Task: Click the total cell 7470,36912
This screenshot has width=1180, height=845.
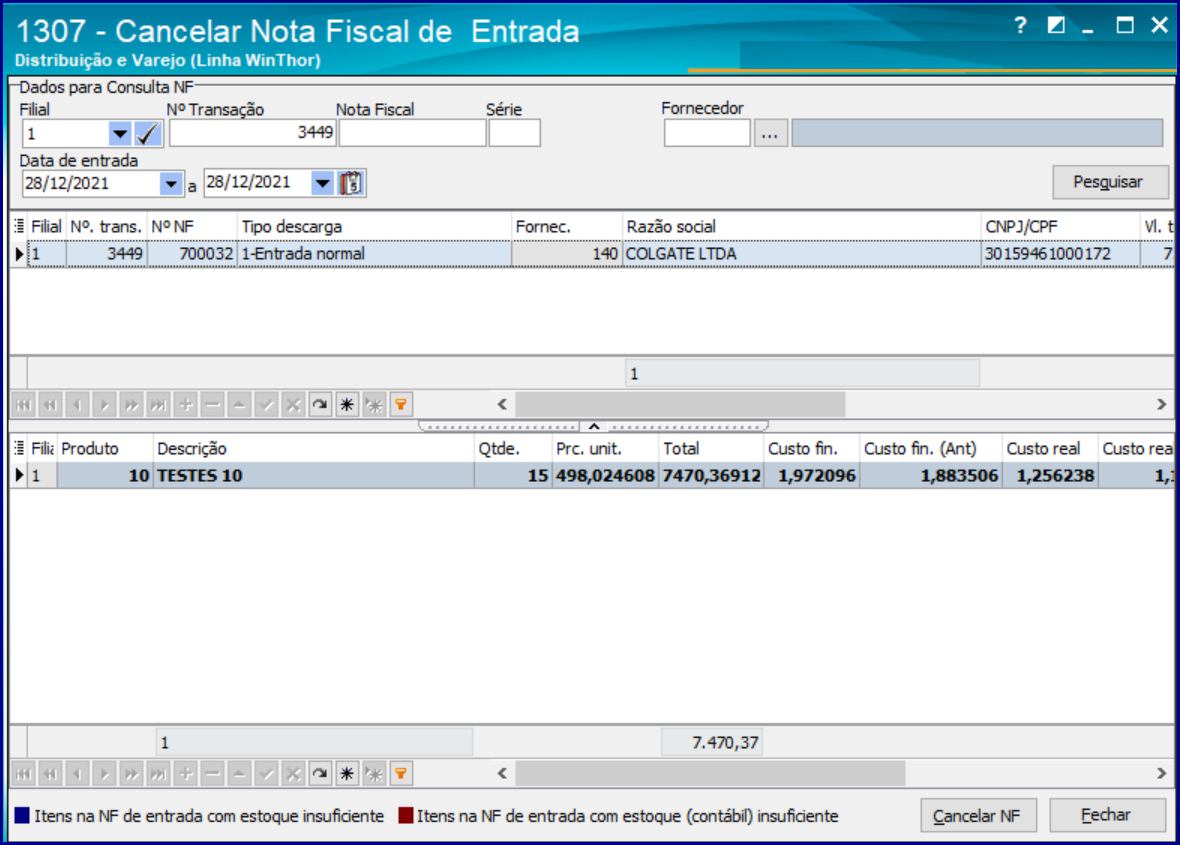Action: click(711, 476)
